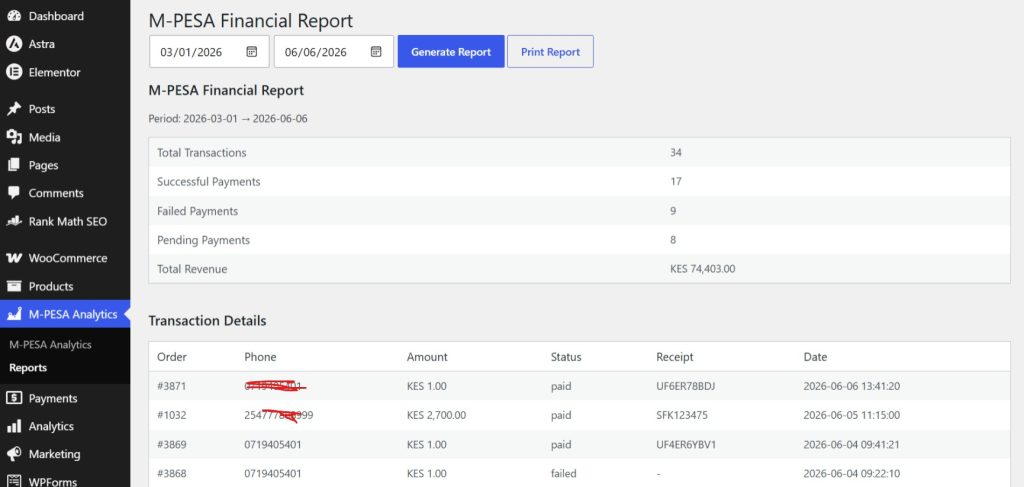1024x487 pixels.
Task: Open the Dashboard menu
Action: point(56,16)
